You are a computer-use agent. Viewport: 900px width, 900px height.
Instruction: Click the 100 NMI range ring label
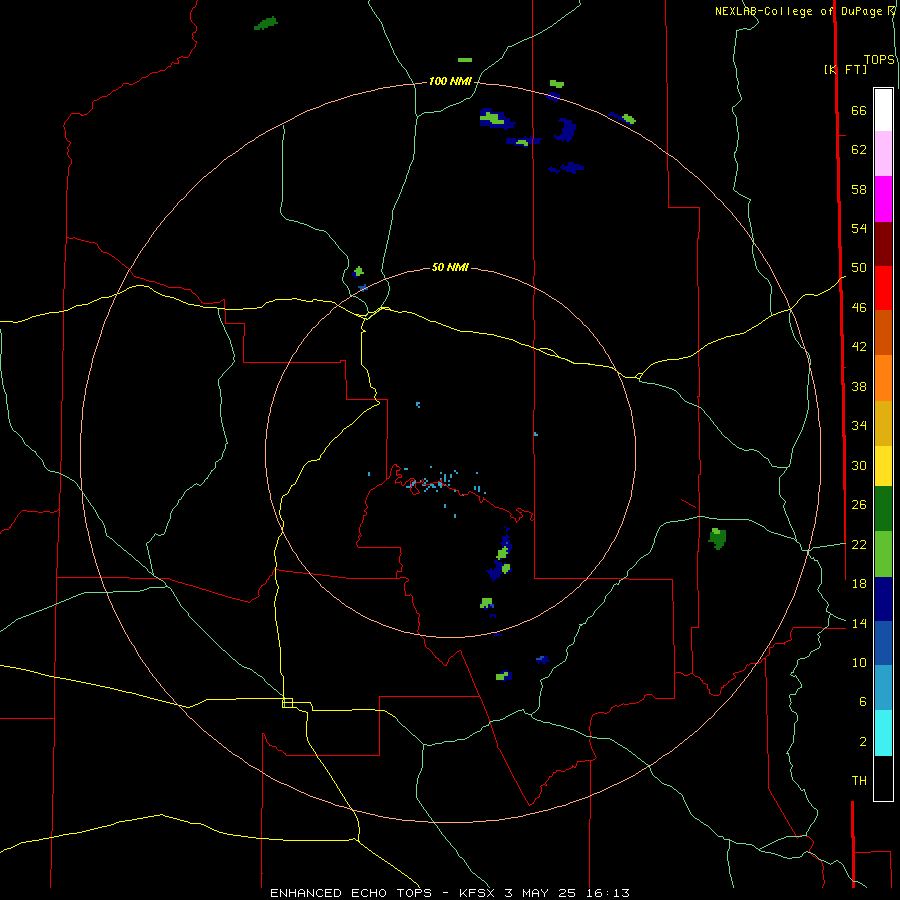click(450, 82)
